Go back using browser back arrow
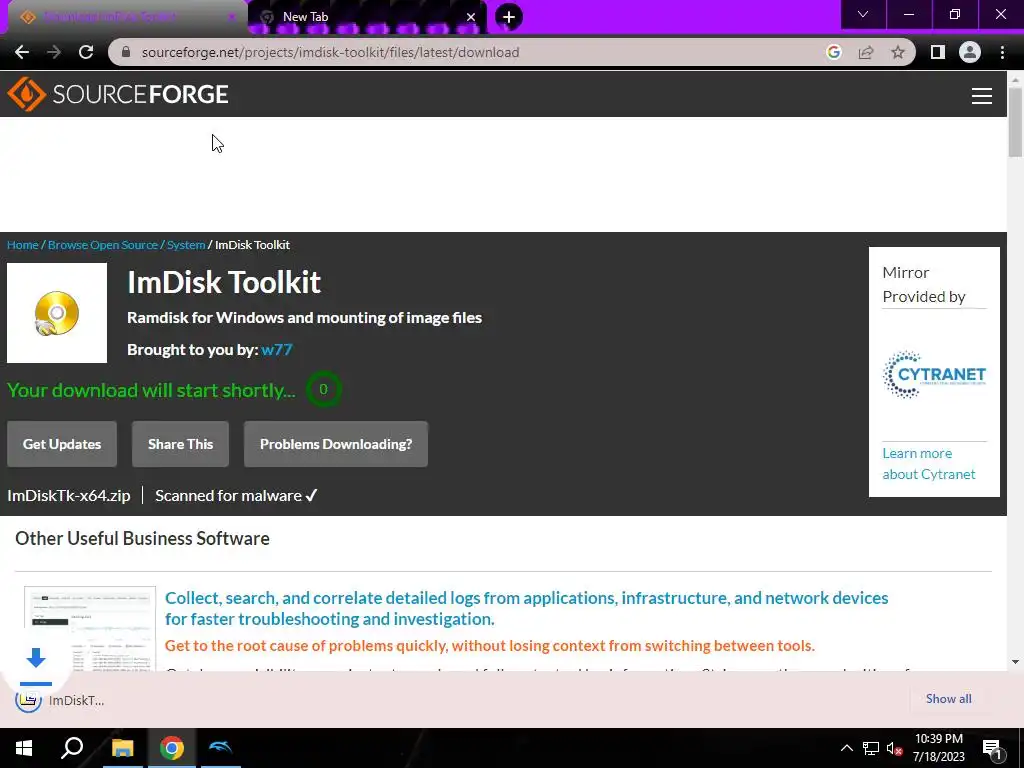This screenshot has width=1024, height=768. tap(22, 52)
